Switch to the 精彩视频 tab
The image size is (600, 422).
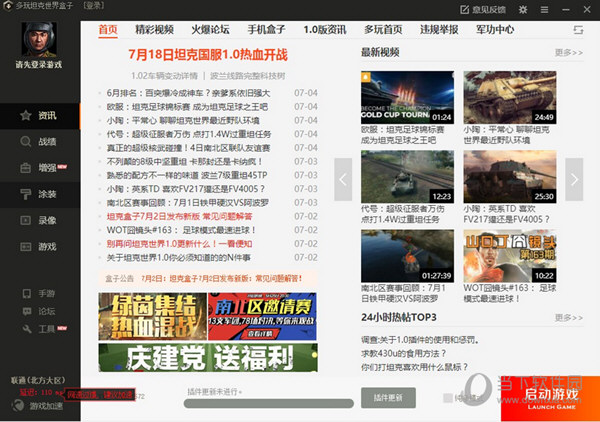(154, 29)
